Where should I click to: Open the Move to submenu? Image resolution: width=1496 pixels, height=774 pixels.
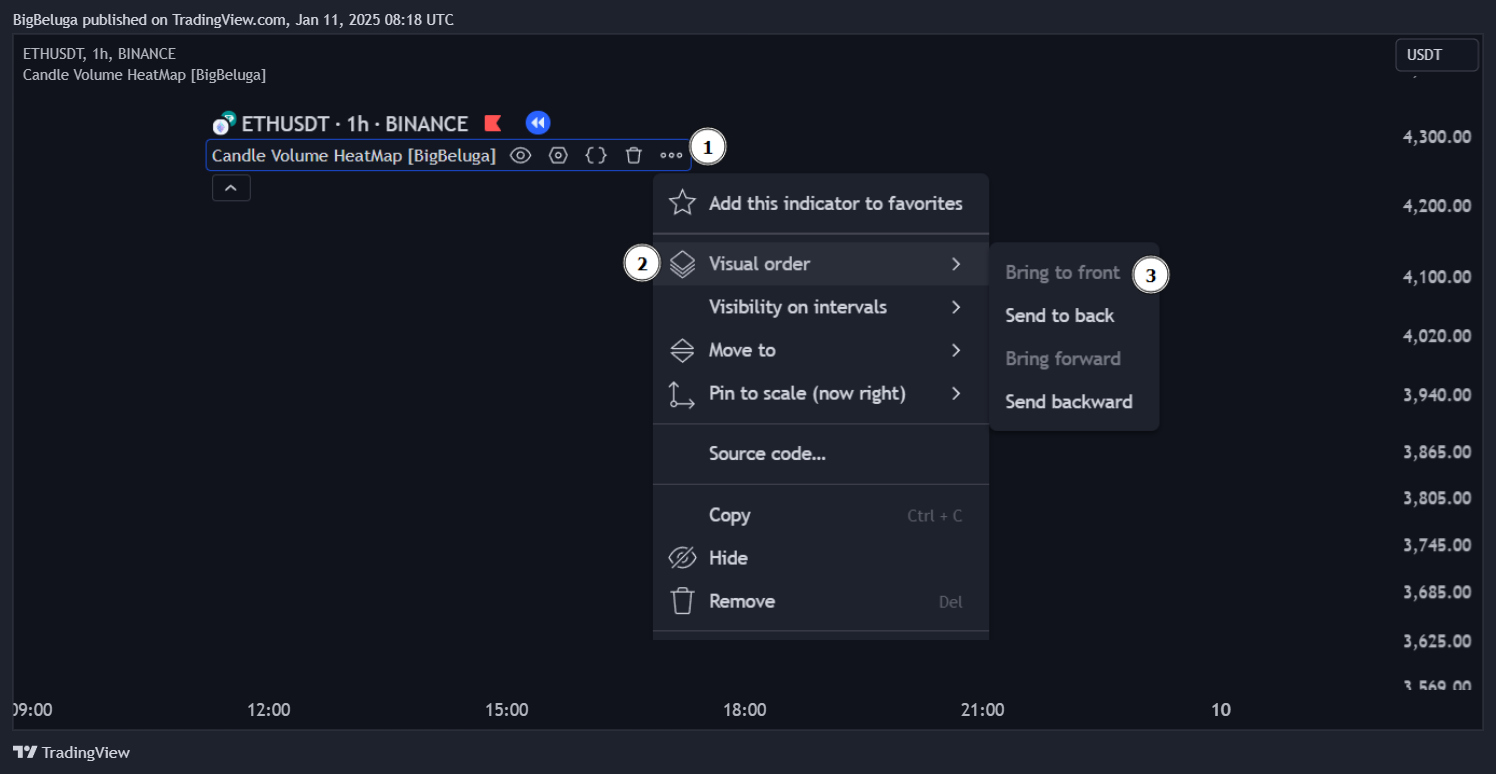pyautogui.click(x=821, y=350)
